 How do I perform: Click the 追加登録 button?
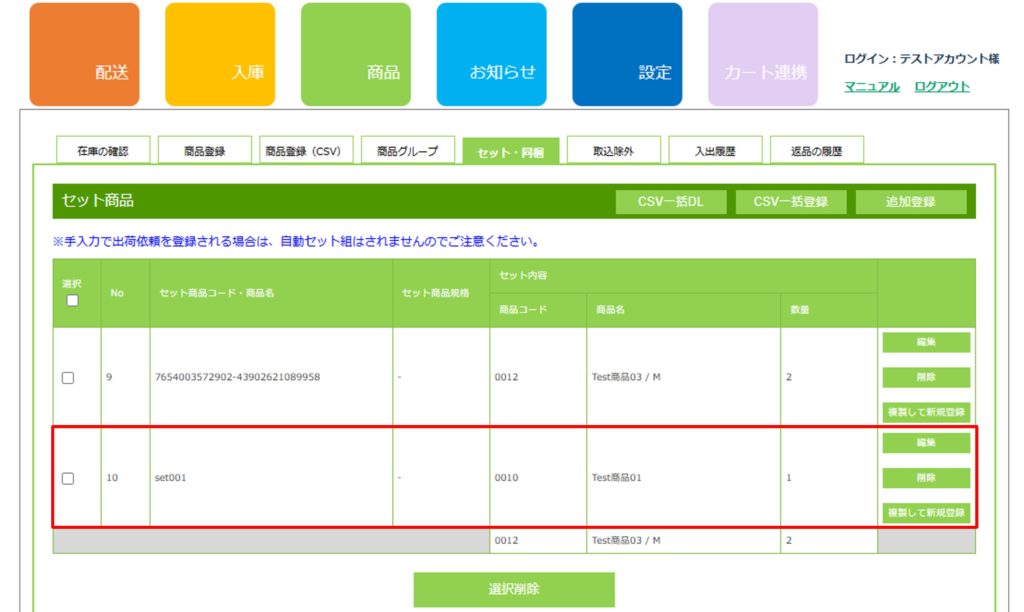910,202
